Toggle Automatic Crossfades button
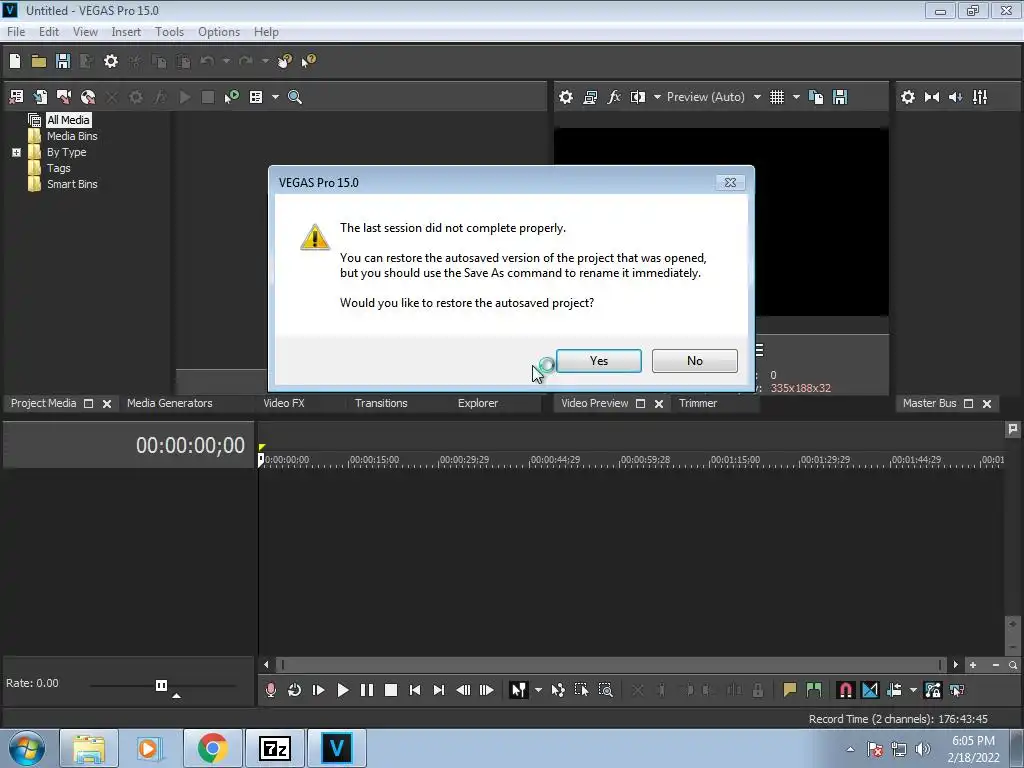 pyautogui.click(x=870, y=690)
